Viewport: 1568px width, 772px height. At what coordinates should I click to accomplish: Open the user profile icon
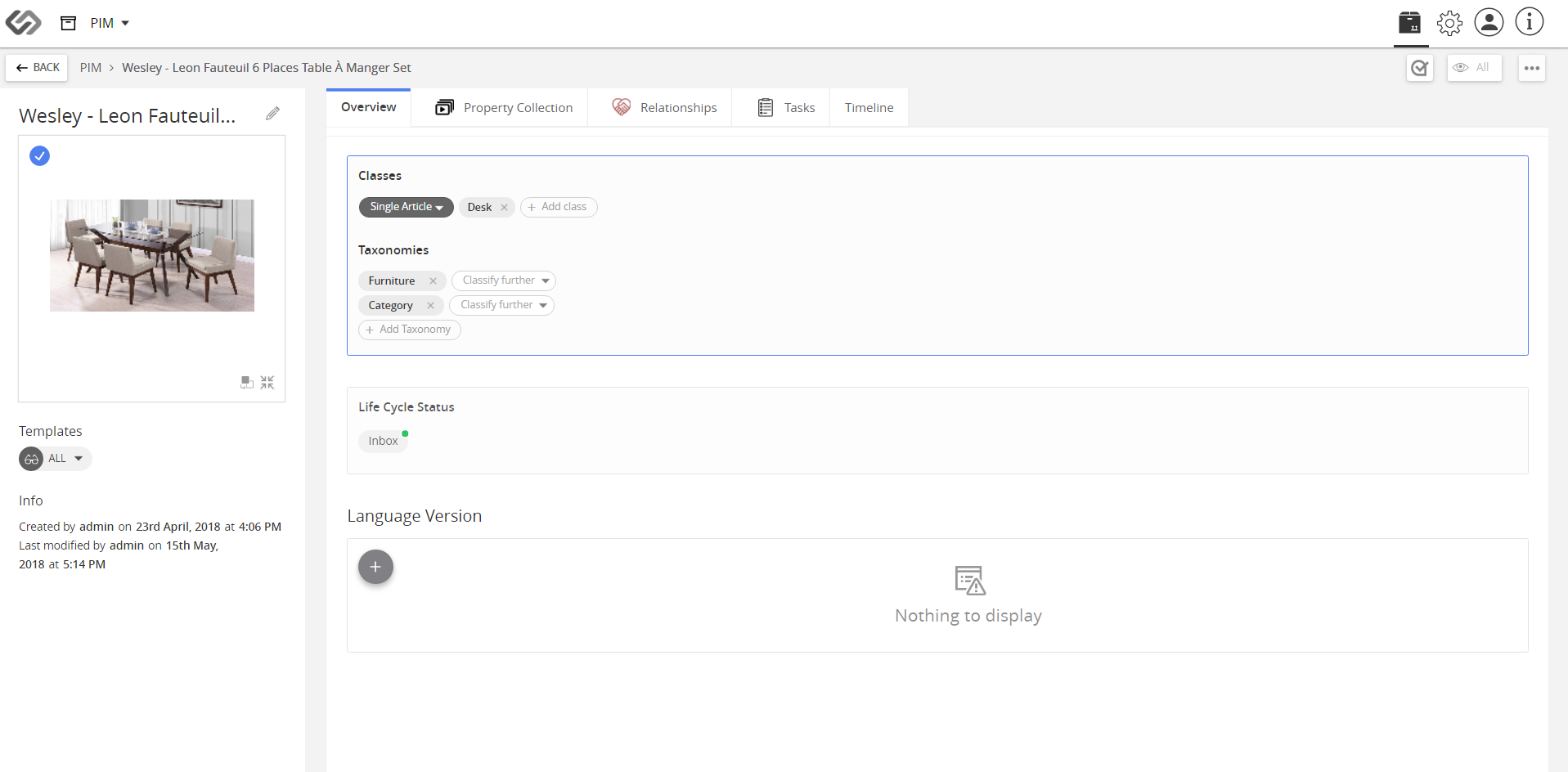1489,22
